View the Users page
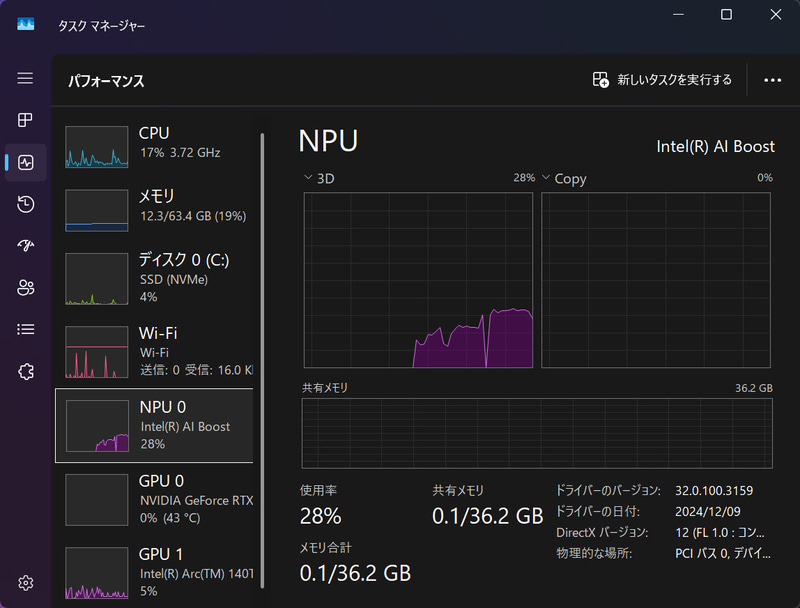 tap(24, 288)
